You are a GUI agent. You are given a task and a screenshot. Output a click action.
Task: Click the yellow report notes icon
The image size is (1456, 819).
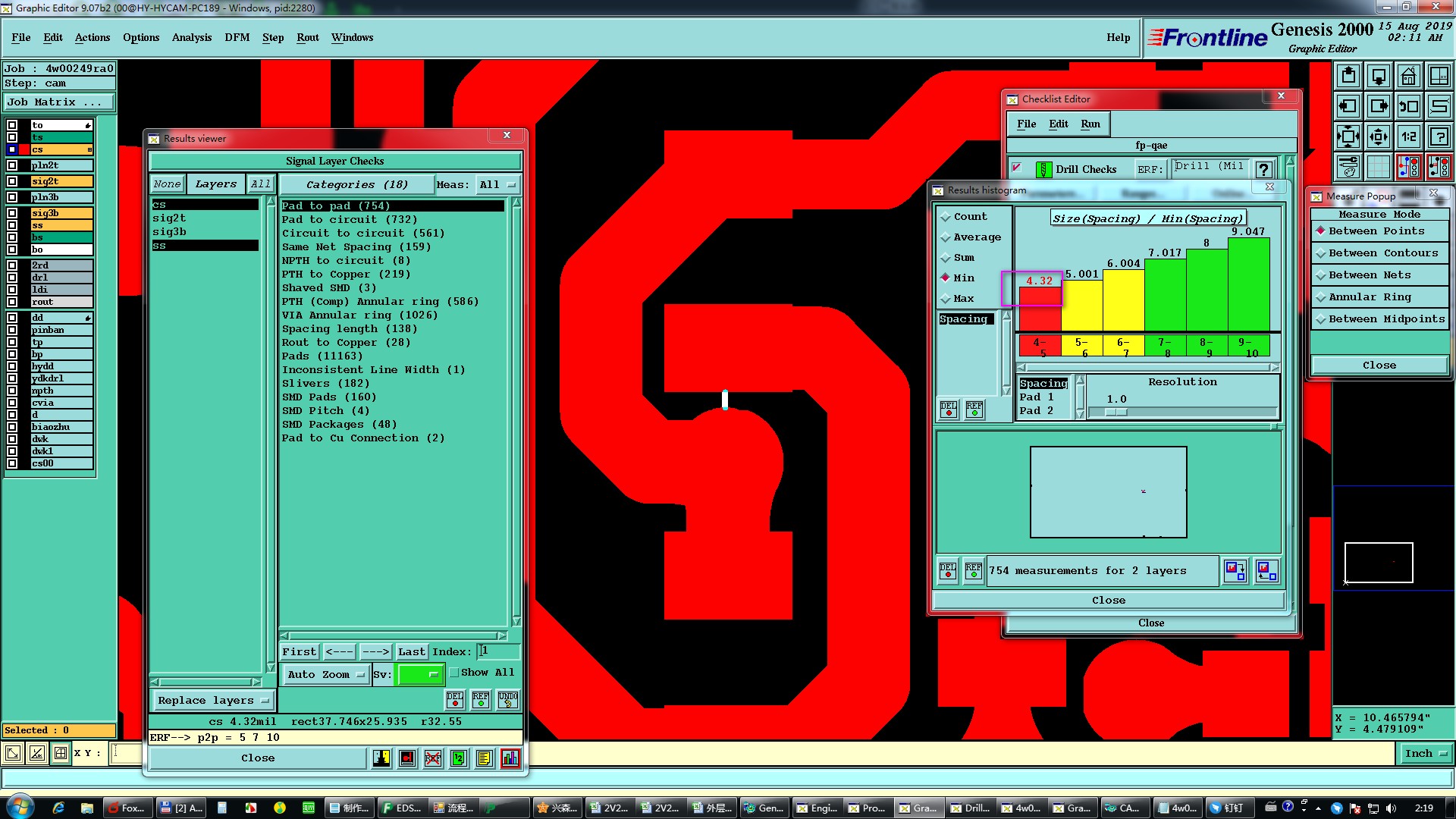pyautogui.click(x=485, y=758)
